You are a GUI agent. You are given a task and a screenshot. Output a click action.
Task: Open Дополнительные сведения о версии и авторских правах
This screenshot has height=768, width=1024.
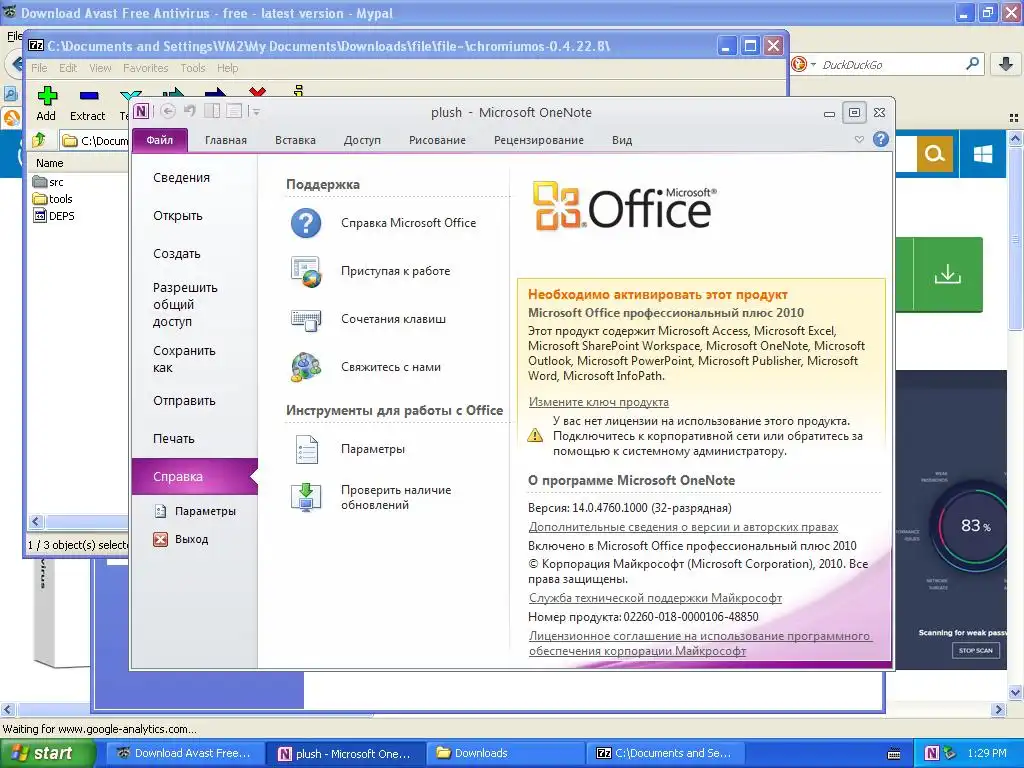coord(683,527)
